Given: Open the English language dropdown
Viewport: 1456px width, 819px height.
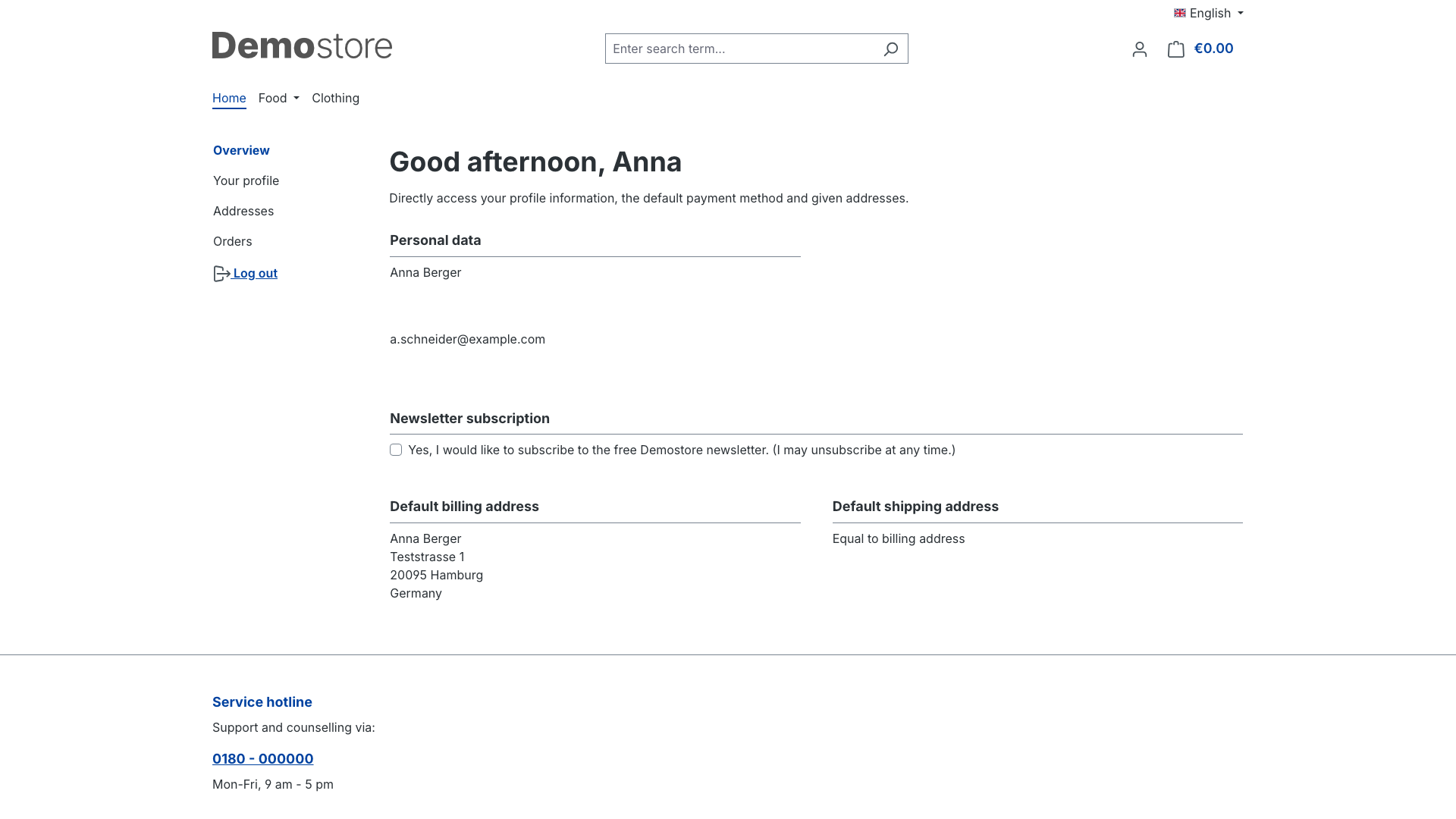Looking at the screenshot, I should (x=1209, y=13).
